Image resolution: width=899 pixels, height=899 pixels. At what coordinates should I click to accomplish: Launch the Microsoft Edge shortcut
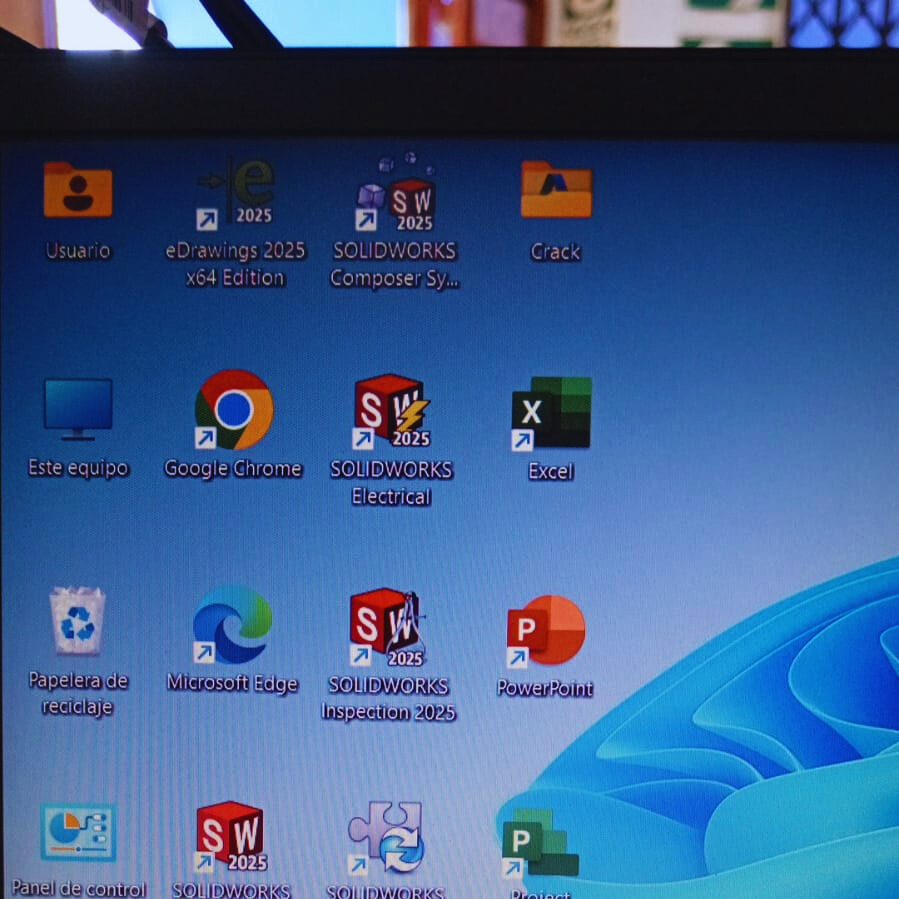click(232, 624)
